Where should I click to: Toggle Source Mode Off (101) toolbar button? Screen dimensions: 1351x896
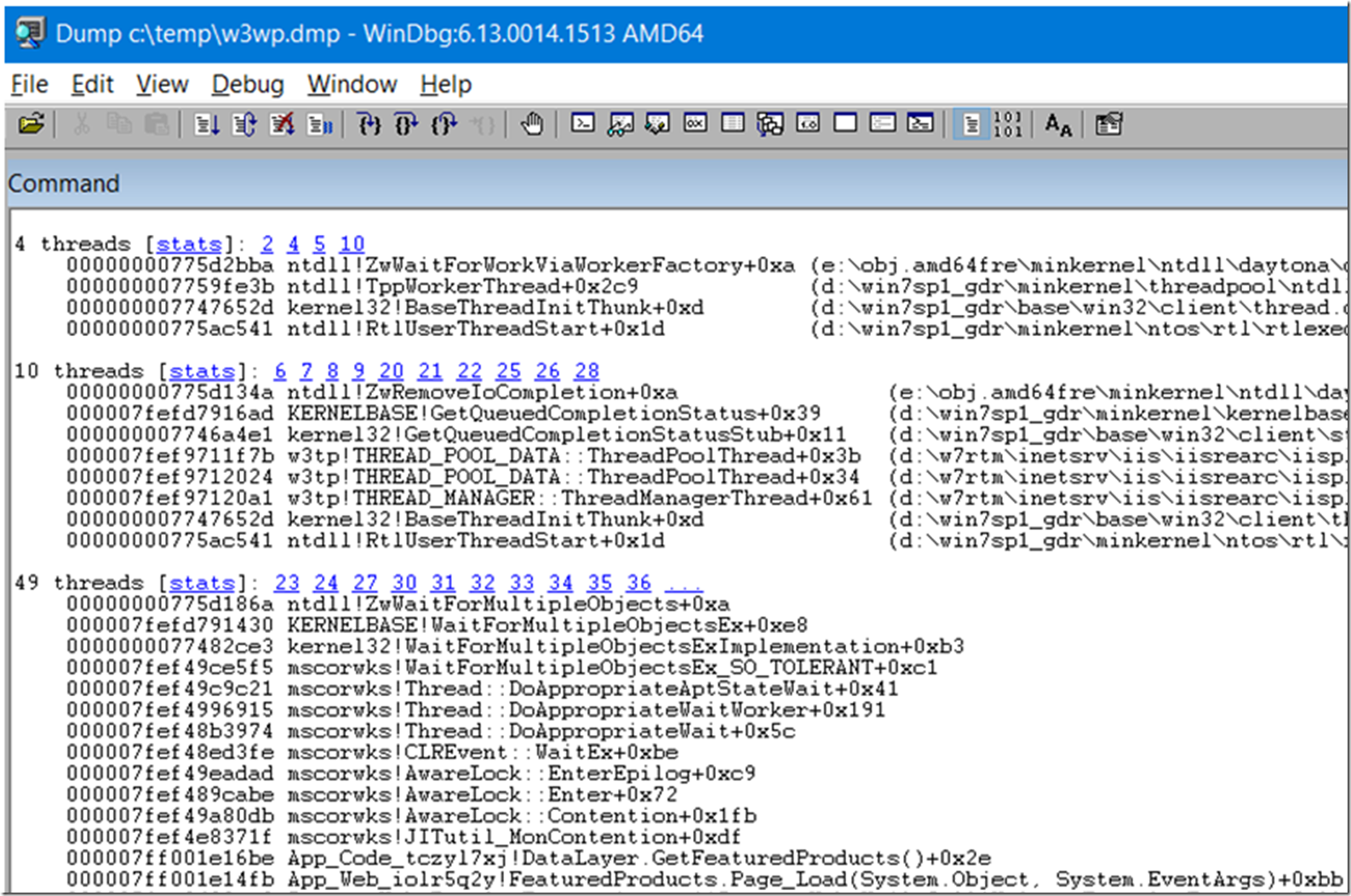click(x=1008, y=124)
